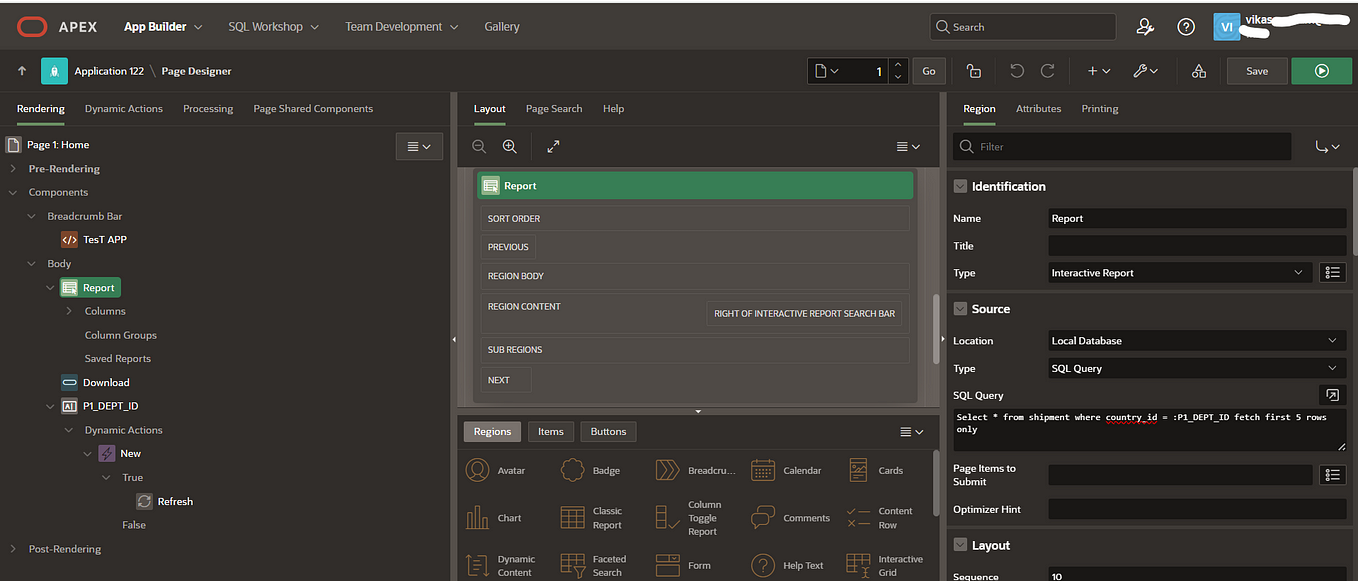Open the help question mark icon
The image size is (1358, 581).
point(1186,27)
